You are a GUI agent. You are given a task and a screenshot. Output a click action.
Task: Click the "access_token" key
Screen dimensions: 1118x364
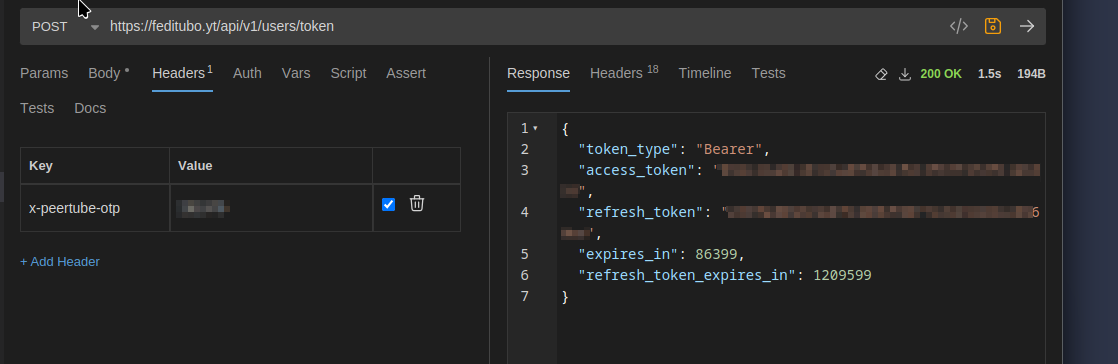(636, 170)
